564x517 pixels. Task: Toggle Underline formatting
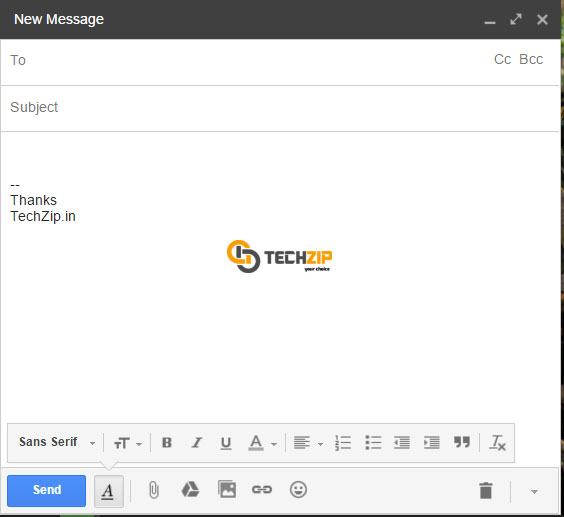click(226, 443)
